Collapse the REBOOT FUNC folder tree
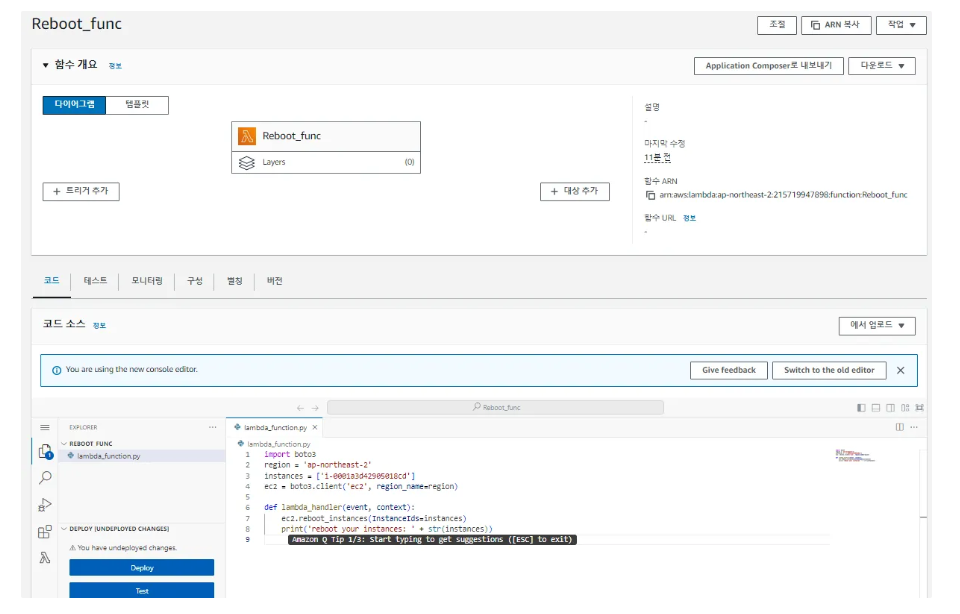This screenshot has height=614, width=960. click(64, 443)
